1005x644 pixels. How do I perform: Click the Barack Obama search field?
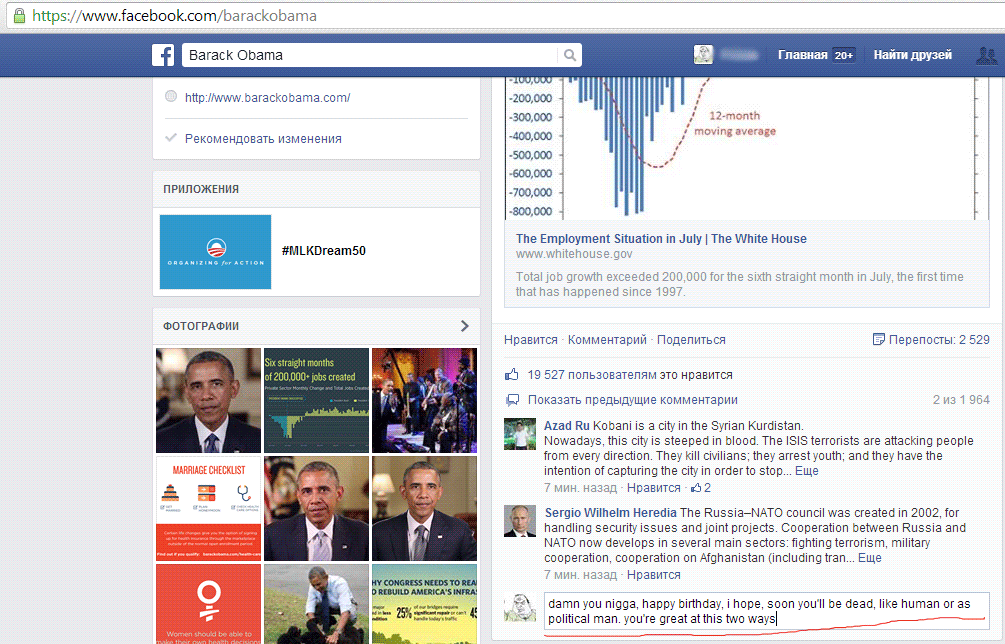pos(370,55)
